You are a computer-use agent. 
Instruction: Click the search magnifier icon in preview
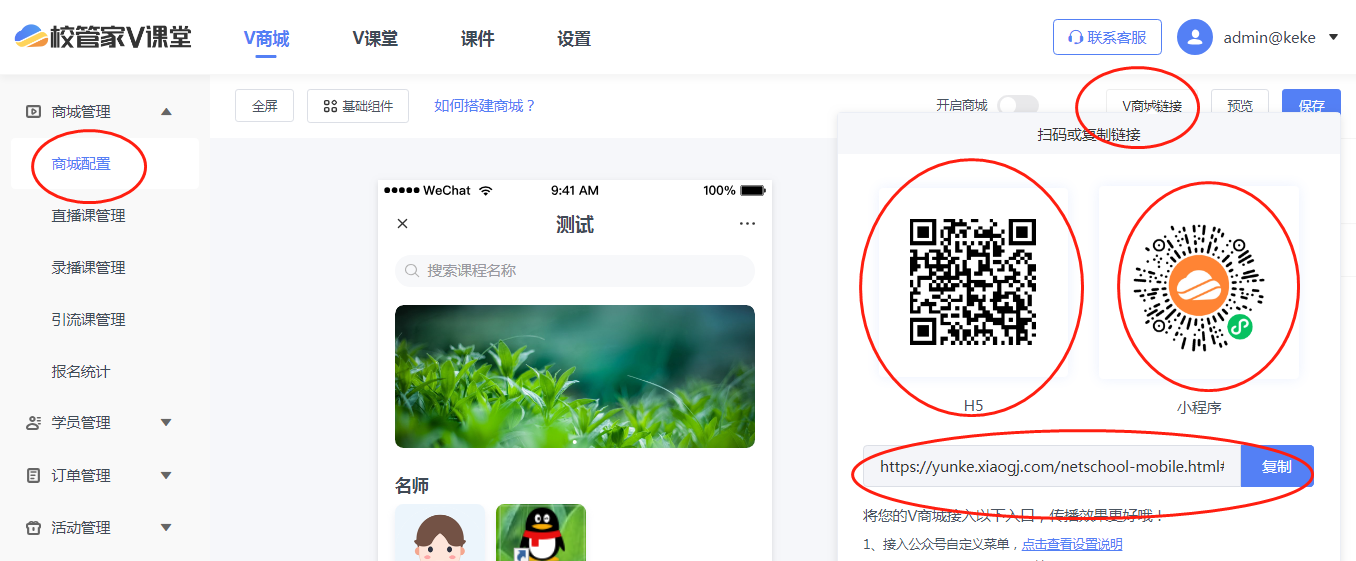(x=412, y=271)
